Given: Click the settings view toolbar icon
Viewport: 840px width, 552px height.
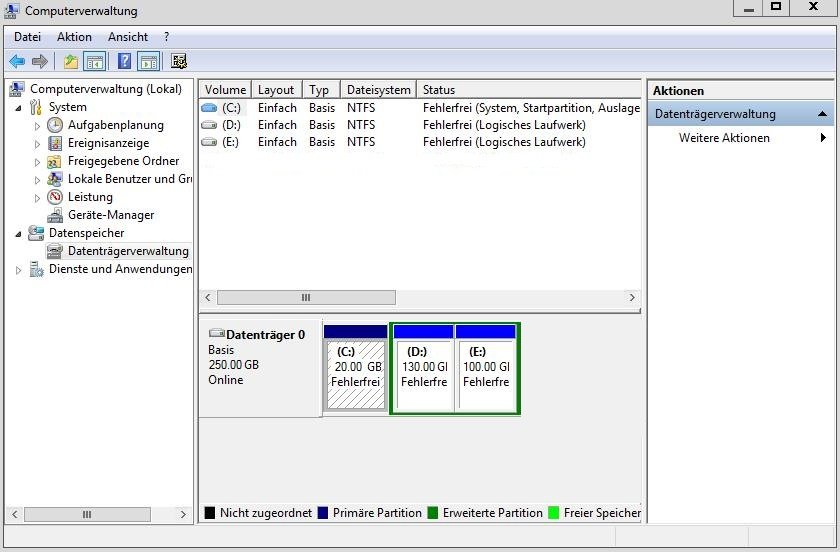Looking at the screenshot, I should 179,62.
